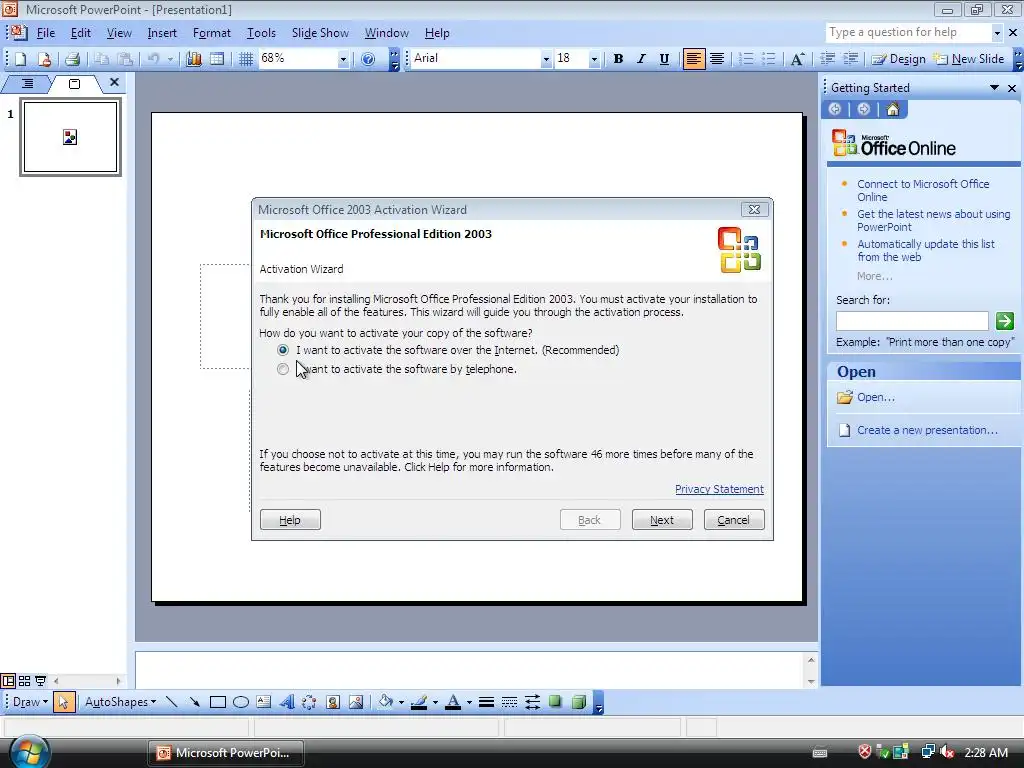Toggle Underline formatting
The image size is (1024, 768).
[664, 59]
